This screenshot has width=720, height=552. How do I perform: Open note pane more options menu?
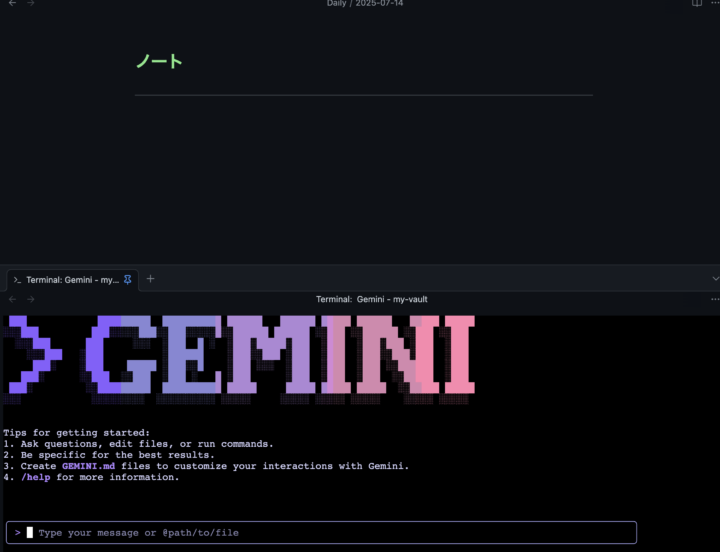tap(715, 3)
